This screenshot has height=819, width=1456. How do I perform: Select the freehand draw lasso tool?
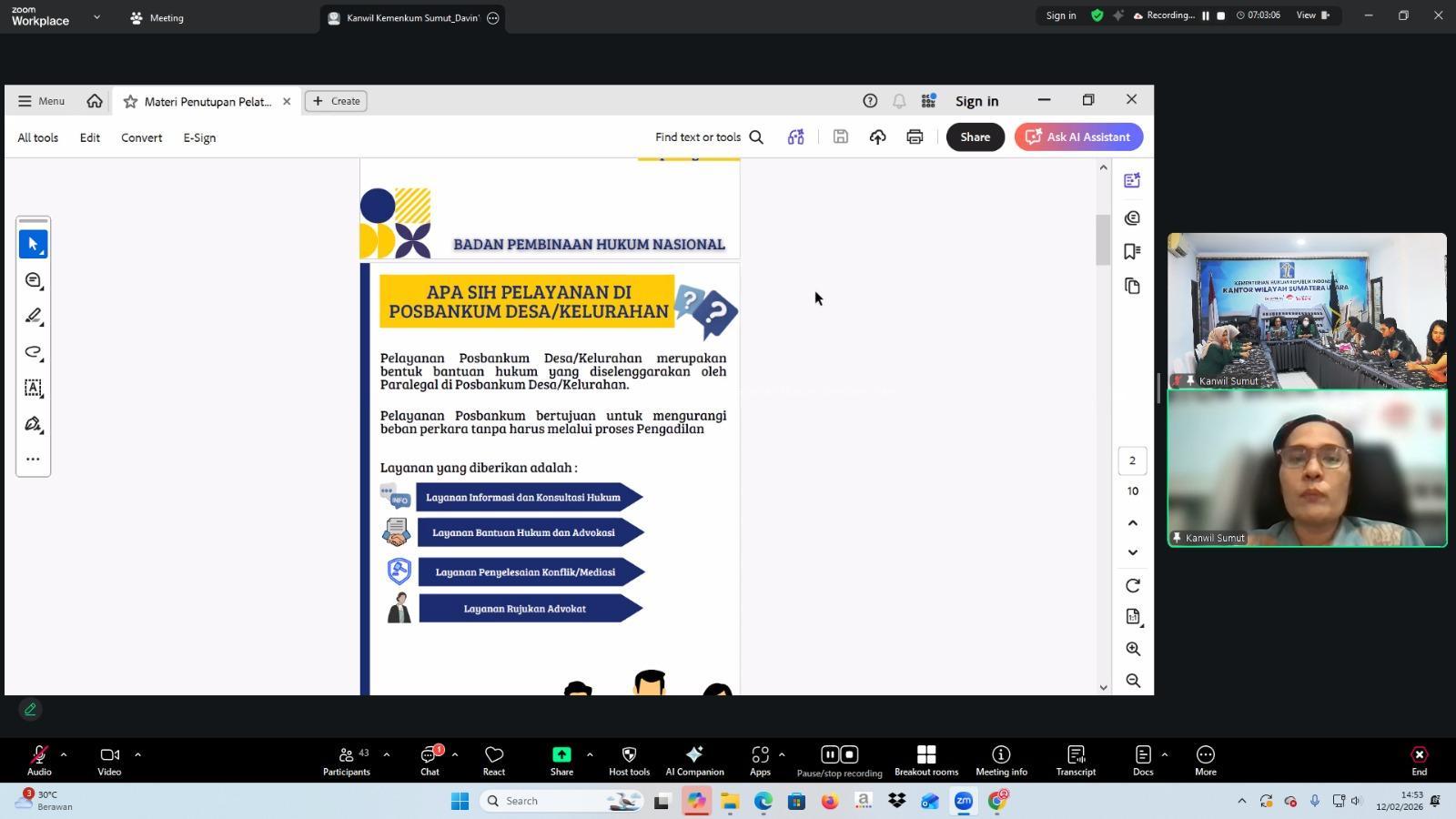click(x=34, y=352)
